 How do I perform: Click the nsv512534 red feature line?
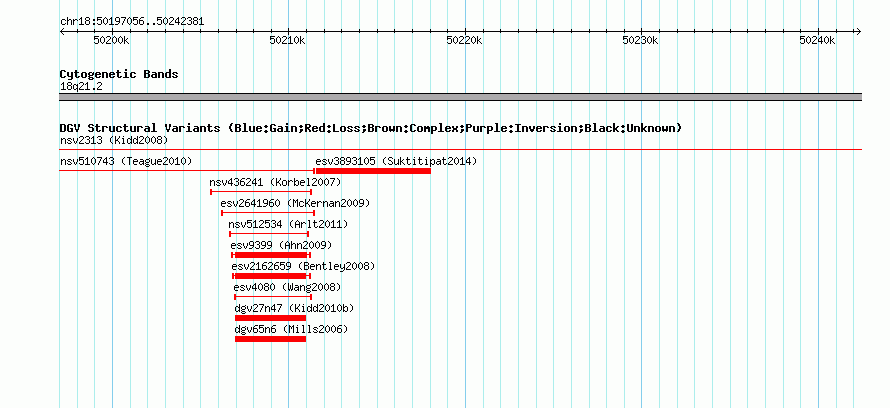click(269, 234)
